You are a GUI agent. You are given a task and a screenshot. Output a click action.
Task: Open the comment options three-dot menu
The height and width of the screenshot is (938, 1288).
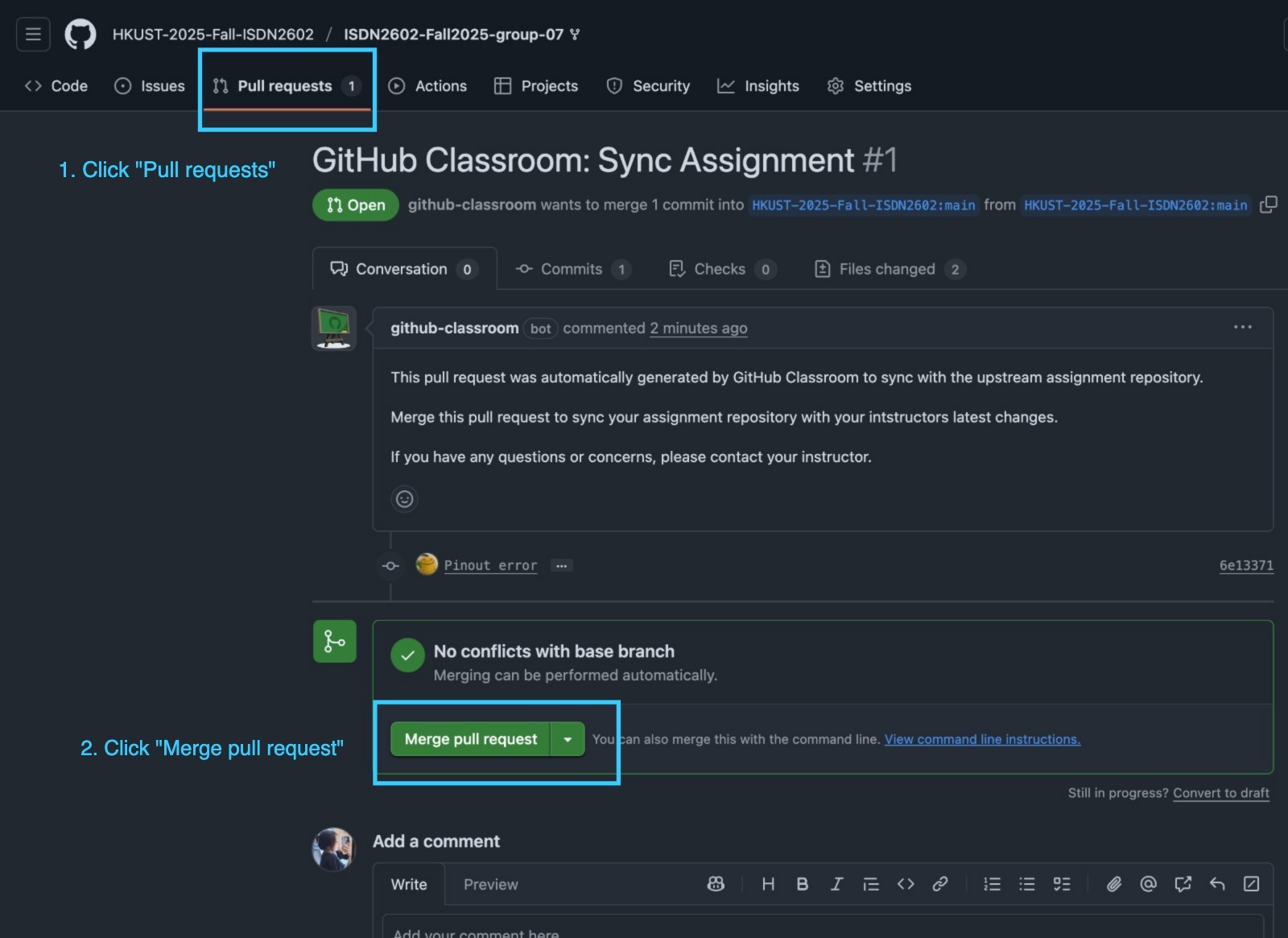[1242, 327]
